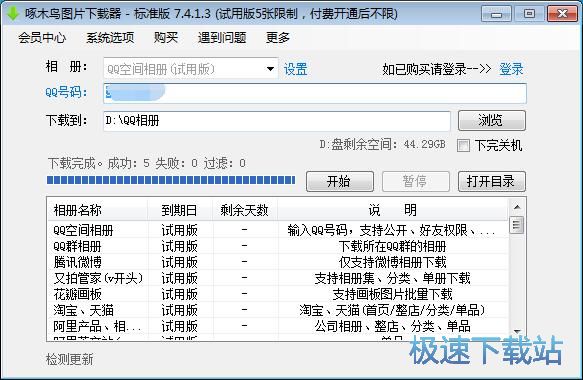Open the 更多 menu
The image size is (583, 380).
[x=278, y=38]
